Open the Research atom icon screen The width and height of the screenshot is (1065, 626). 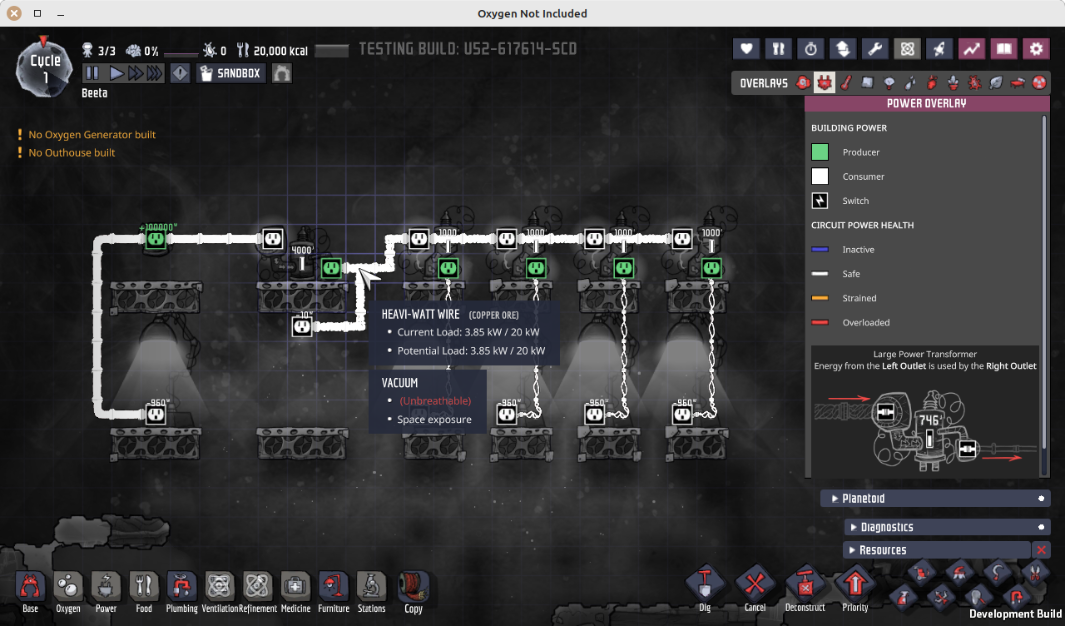coord(907,49)
